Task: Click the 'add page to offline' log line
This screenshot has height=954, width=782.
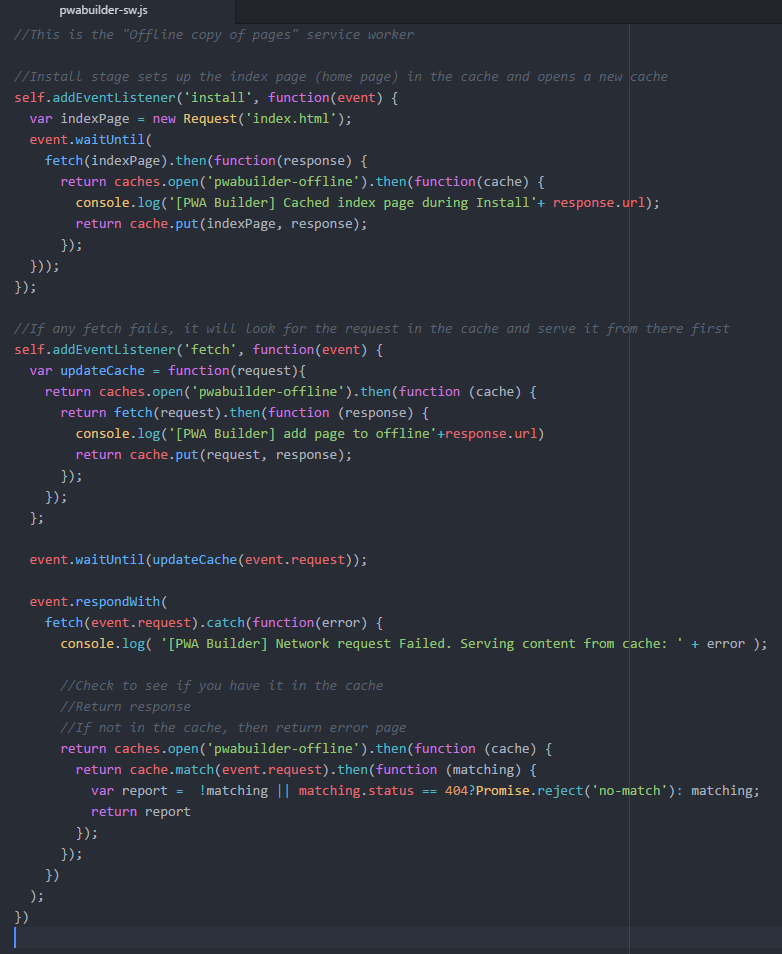Action: [x=310, y=434]
